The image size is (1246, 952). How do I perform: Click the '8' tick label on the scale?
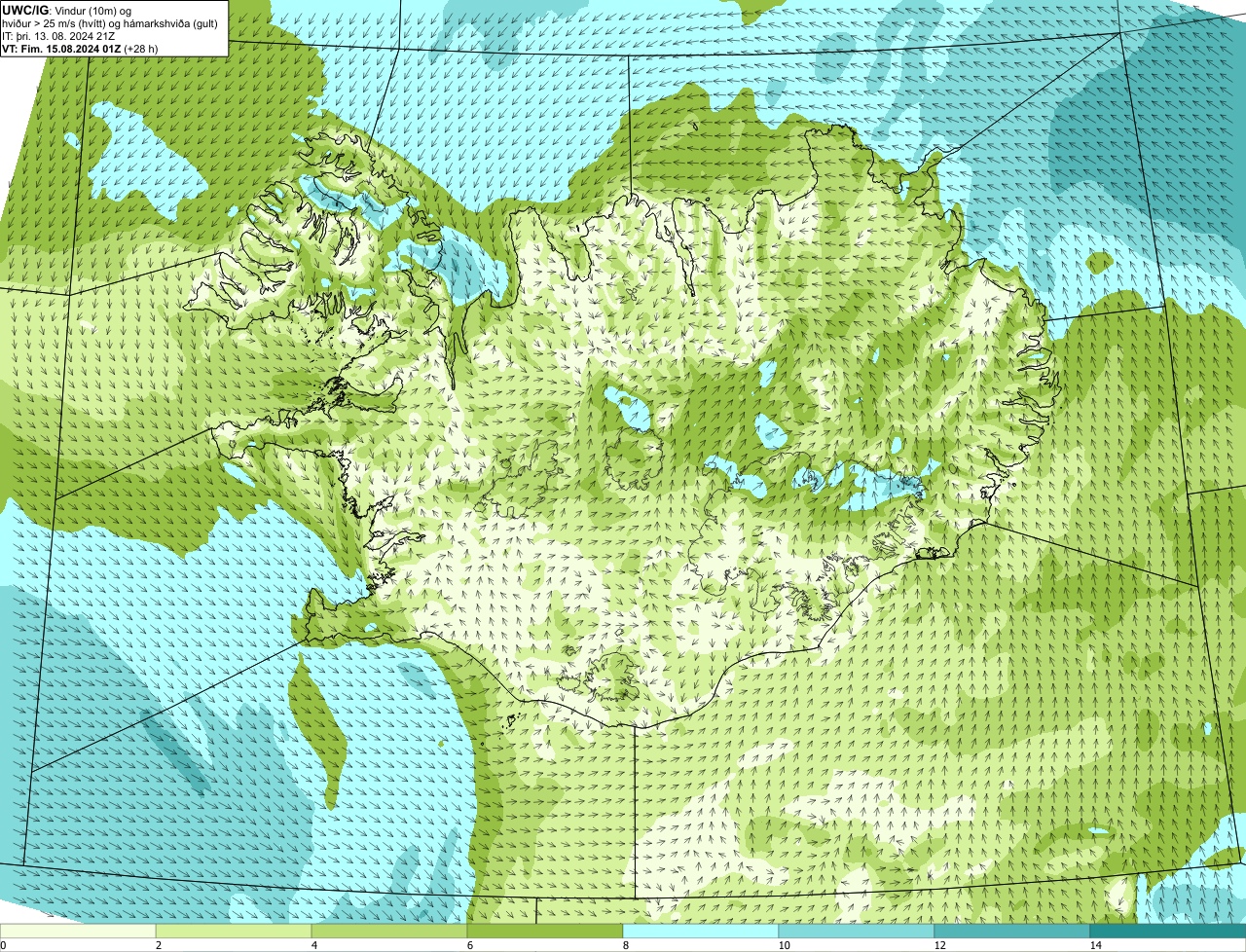pos(625,945)
